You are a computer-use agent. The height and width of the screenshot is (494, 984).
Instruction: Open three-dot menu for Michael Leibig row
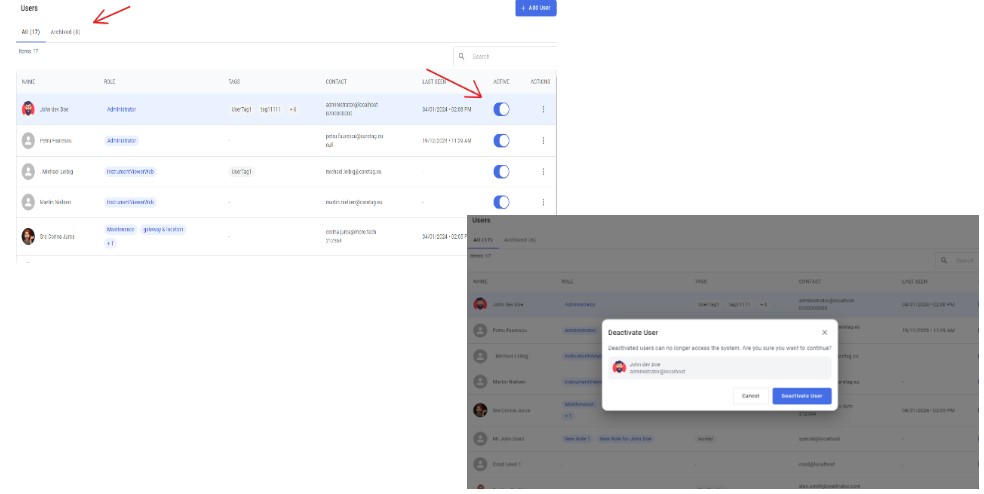(543, 171)
